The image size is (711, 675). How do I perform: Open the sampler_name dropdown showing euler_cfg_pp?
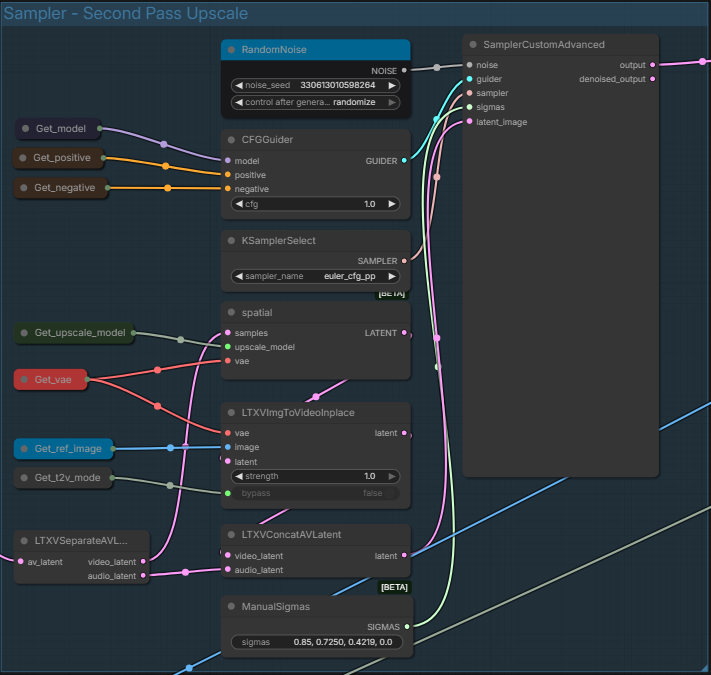click(x=315, y=276)
